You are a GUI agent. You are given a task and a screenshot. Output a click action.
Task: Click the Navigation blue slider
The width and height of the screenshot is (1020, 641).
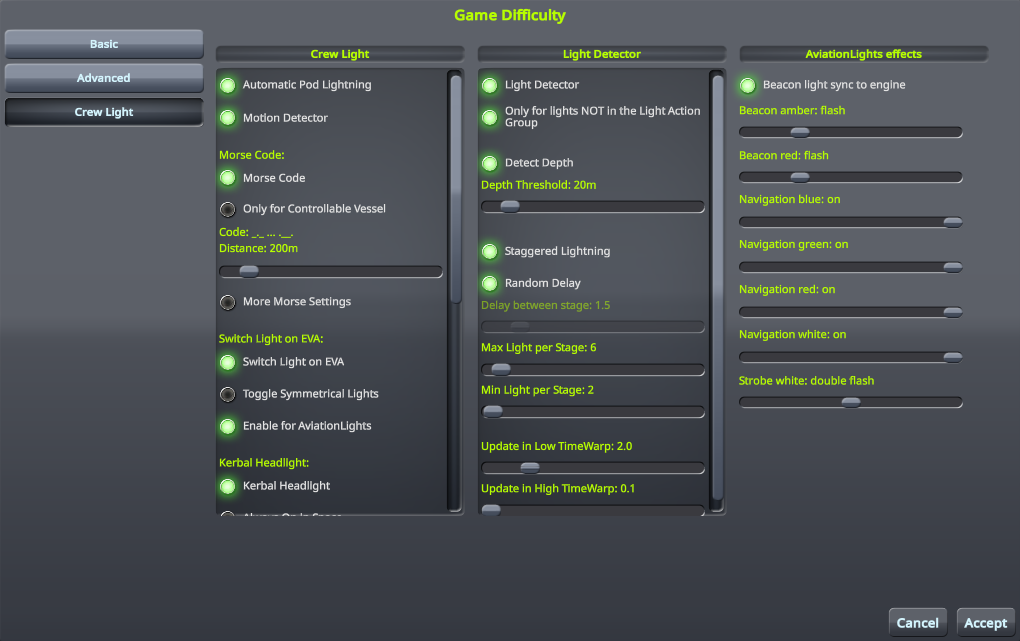point(850,222)
